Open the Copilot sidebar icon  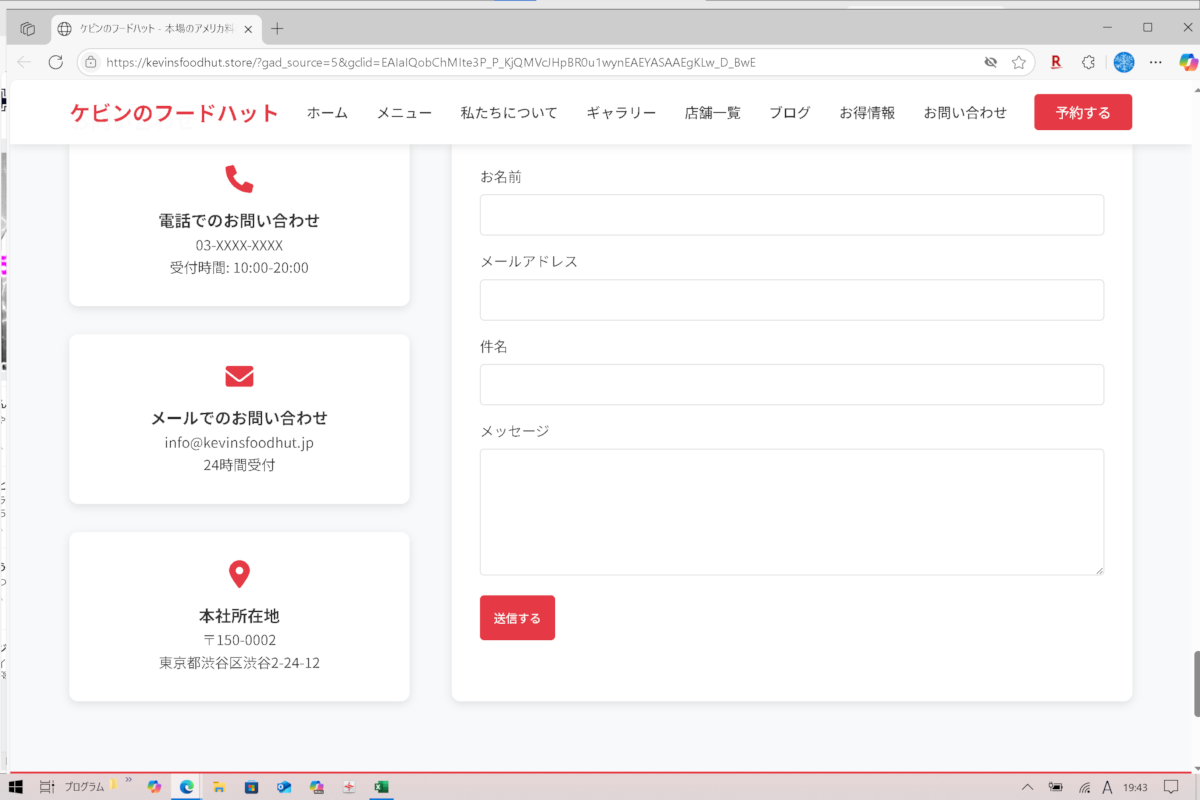(1188, 62)
